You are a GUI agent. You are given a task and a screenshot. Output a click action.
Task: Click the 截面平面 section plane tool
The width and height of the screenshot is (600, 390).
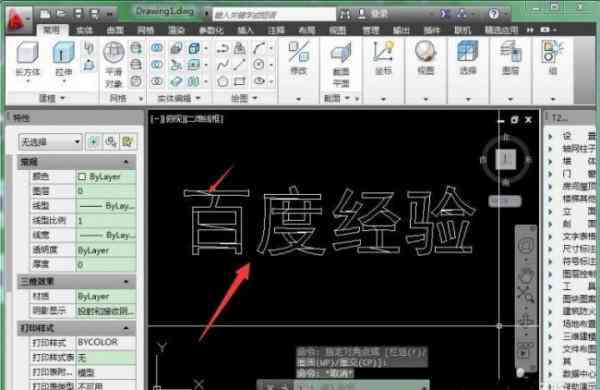point(341,64)
